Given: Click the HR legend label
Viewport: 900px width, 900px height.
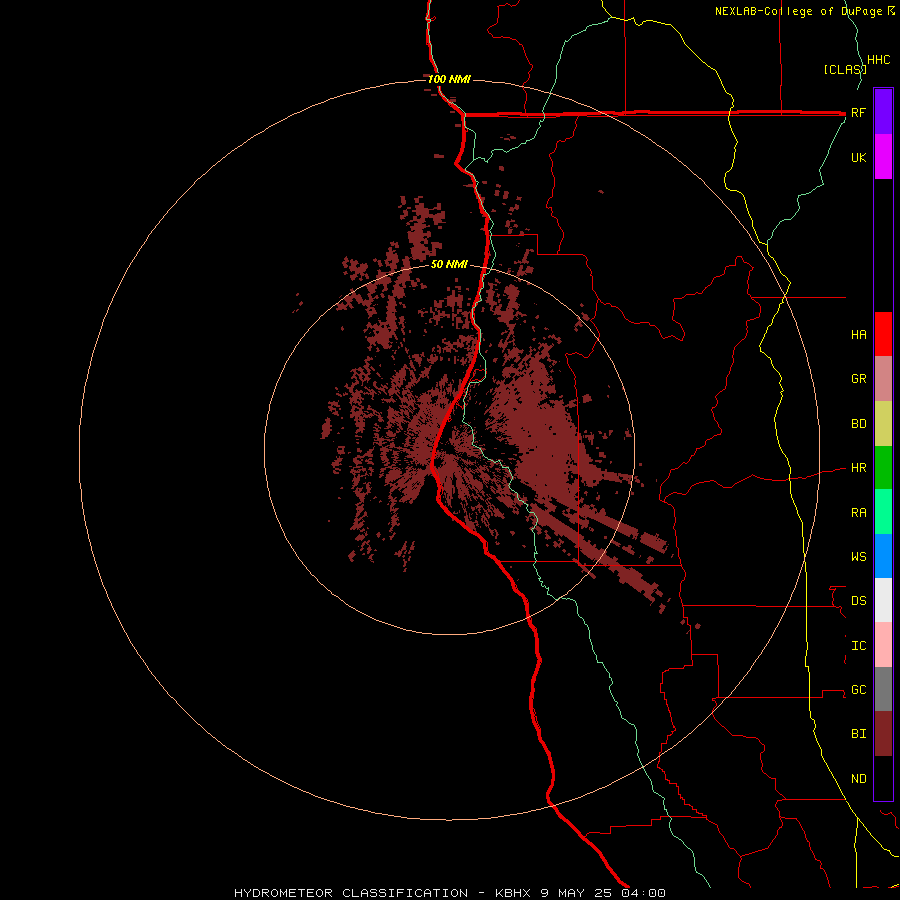Looking at the screenshot, I should click(x=858, y=468).
